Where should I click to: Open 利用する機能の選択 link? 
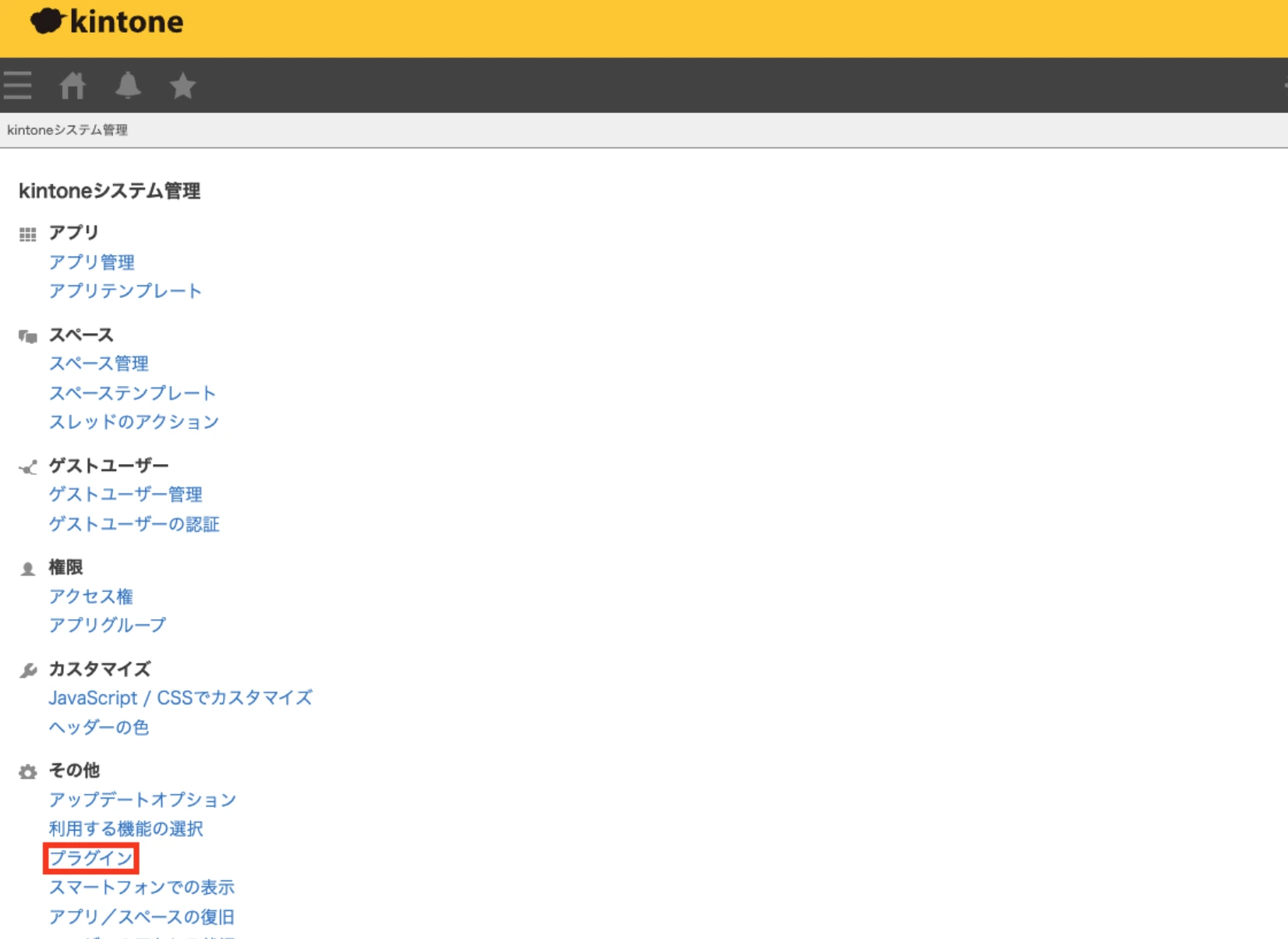[126, 829]
